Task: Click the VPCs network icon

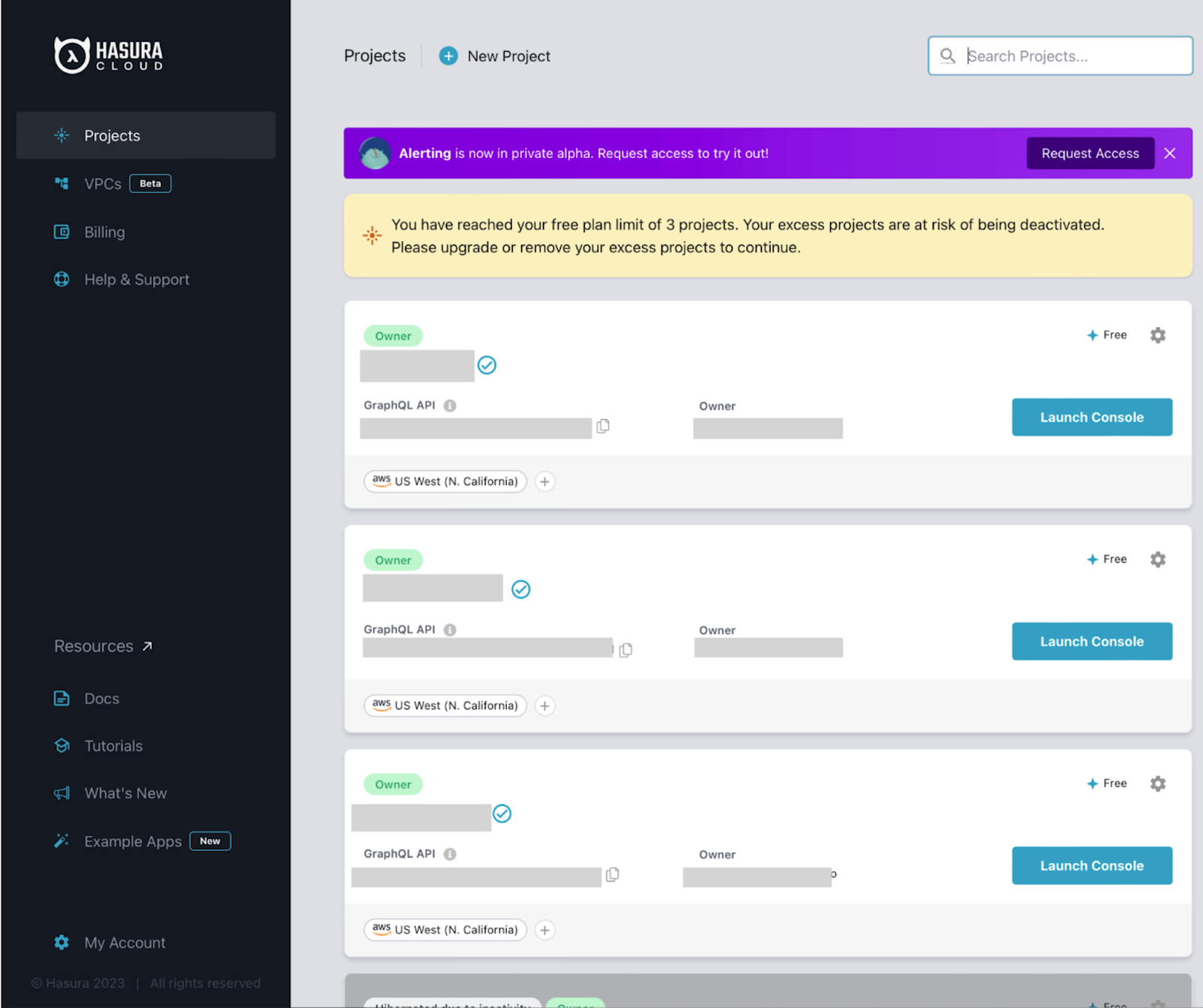Action: (x=62, y=183)
